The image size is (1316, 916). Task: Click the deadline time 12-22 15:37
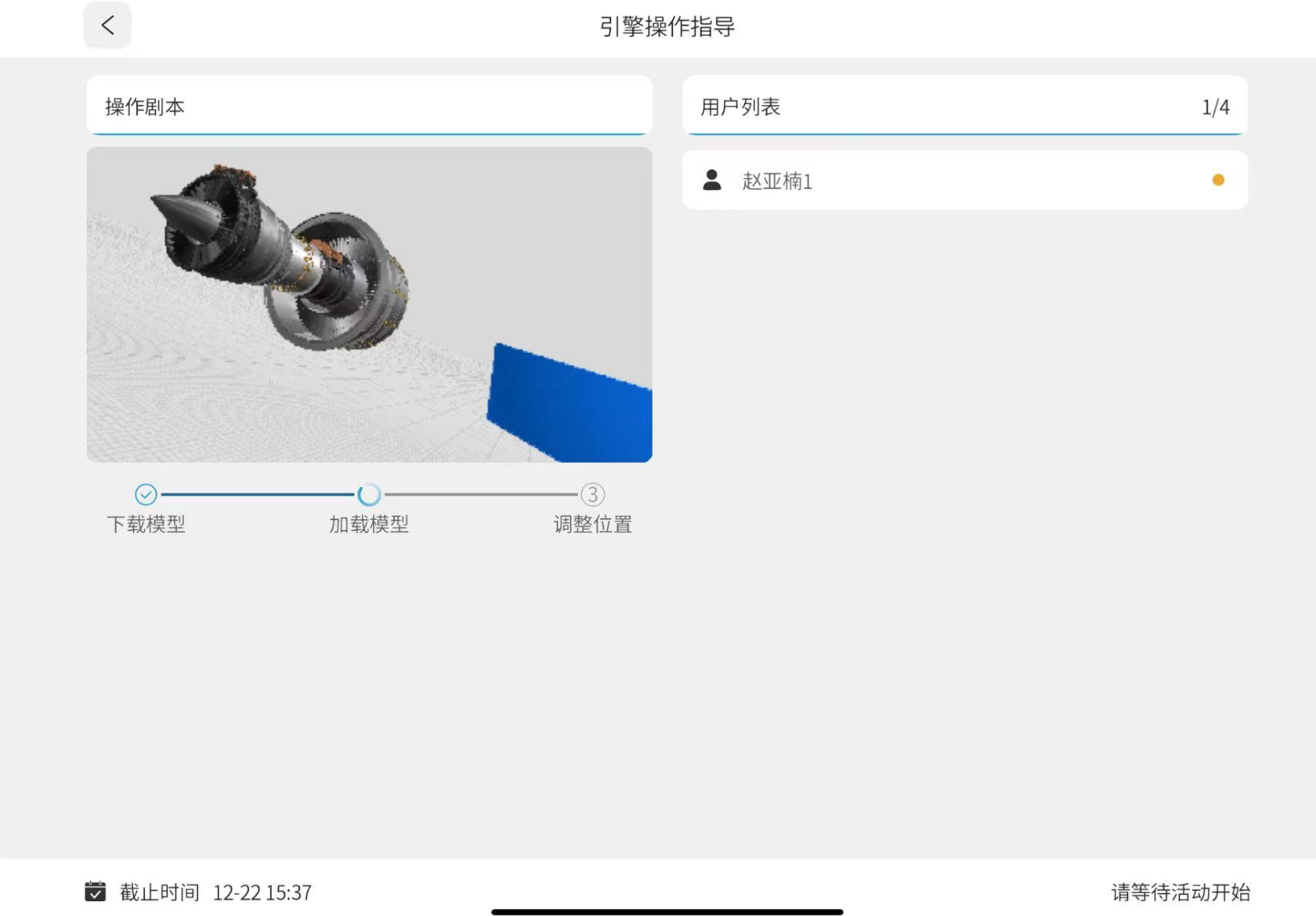[x=262, y=893]
